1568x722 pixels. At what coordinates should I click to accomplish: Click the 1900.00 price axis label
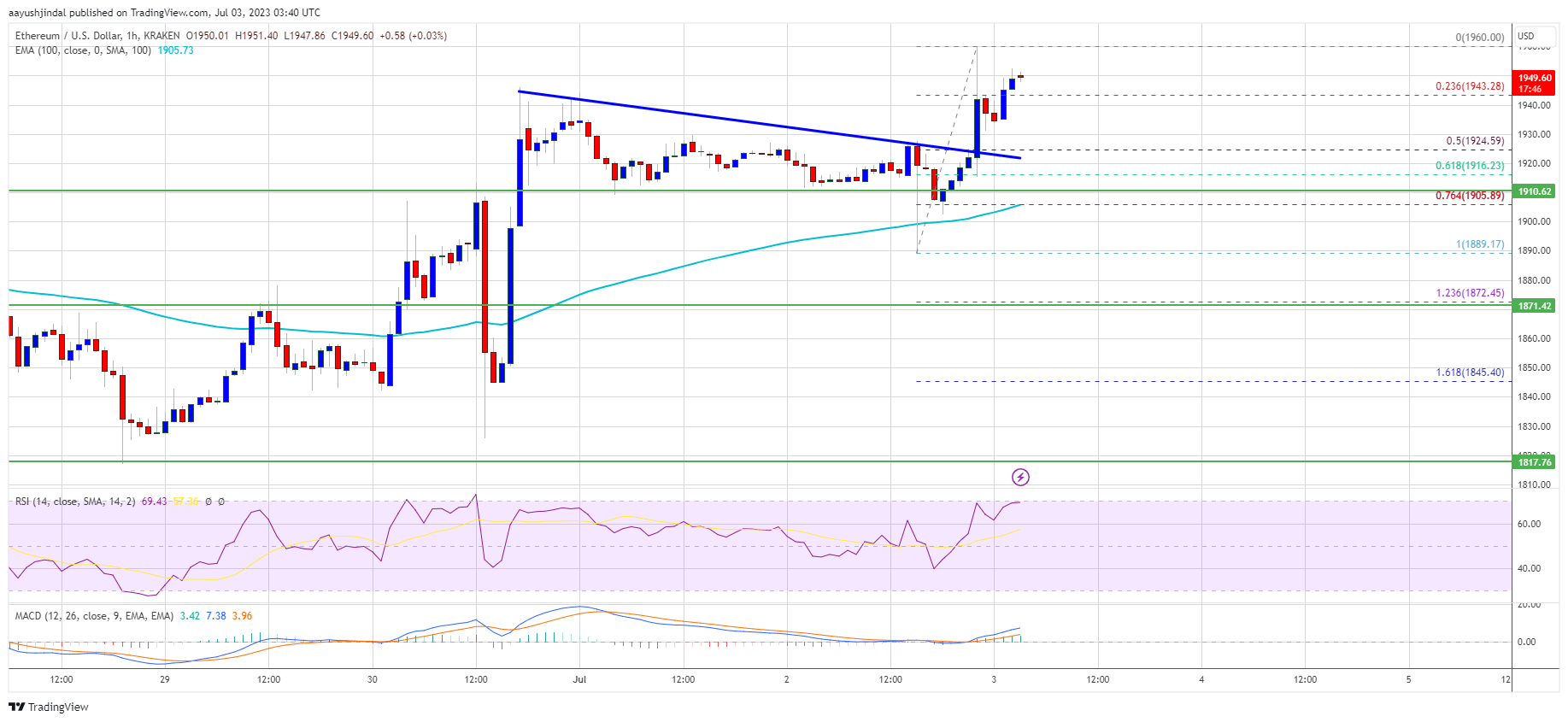point(1534,222)
